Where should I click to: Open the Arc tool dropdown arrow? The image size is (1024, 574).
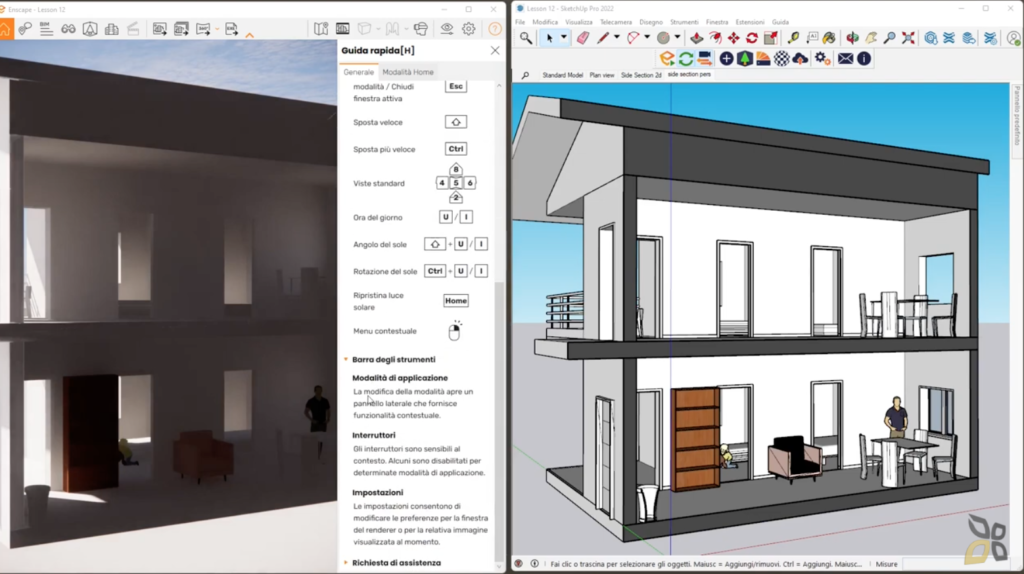(x=647, y=37)
